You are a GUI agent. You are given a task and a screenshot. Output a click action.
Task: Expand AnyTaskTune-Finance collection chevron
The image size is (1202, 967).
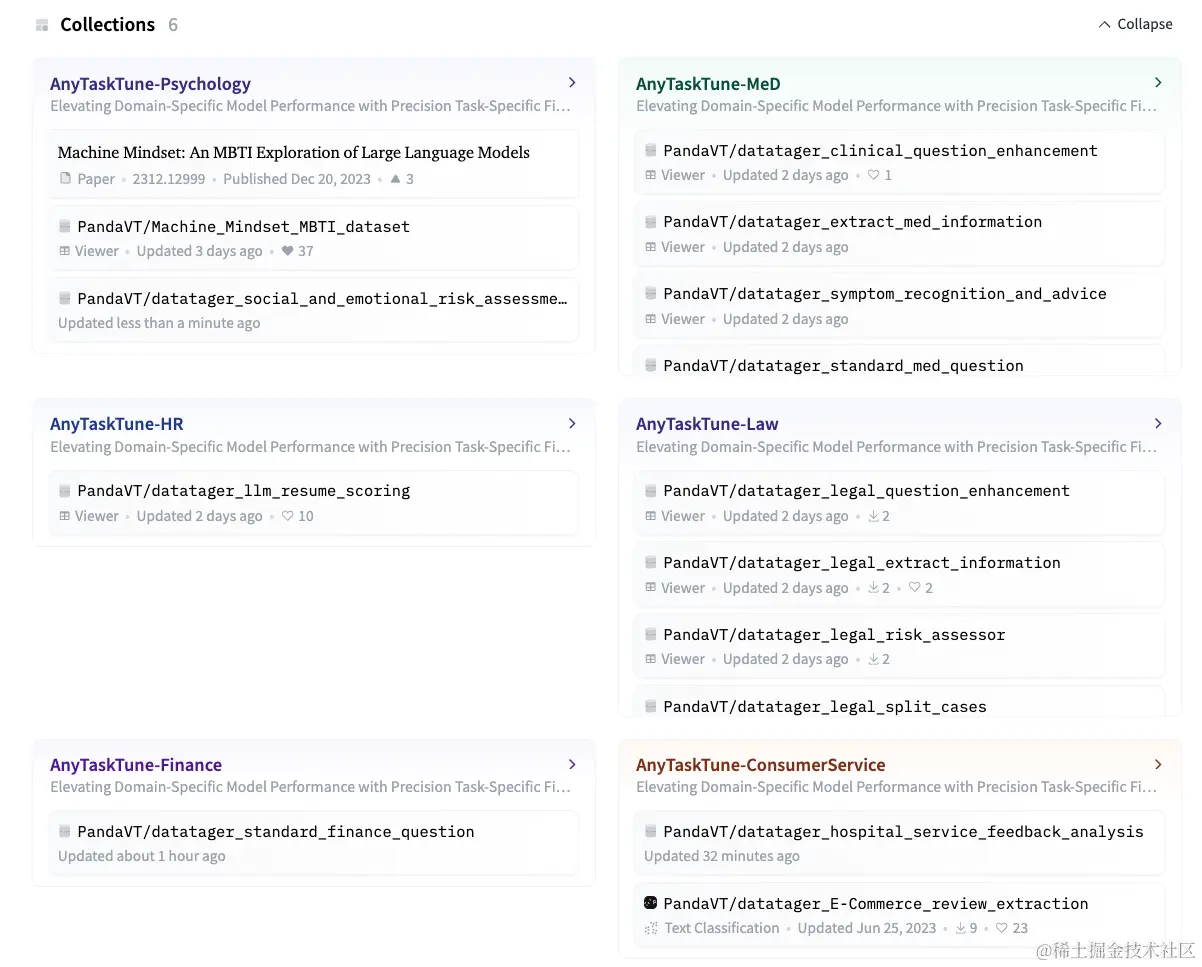click(x=572, y=765)
